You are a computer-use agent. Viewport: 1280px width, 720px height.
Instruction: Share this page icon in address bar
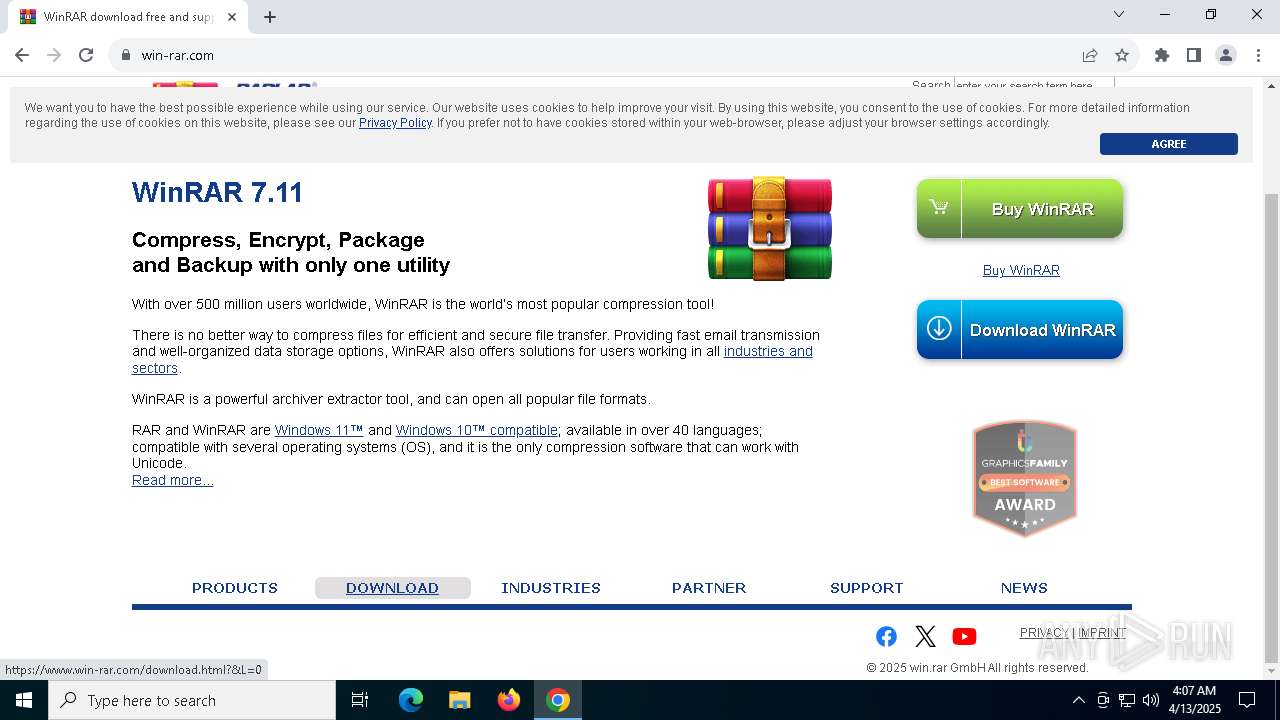[1090, 55]
